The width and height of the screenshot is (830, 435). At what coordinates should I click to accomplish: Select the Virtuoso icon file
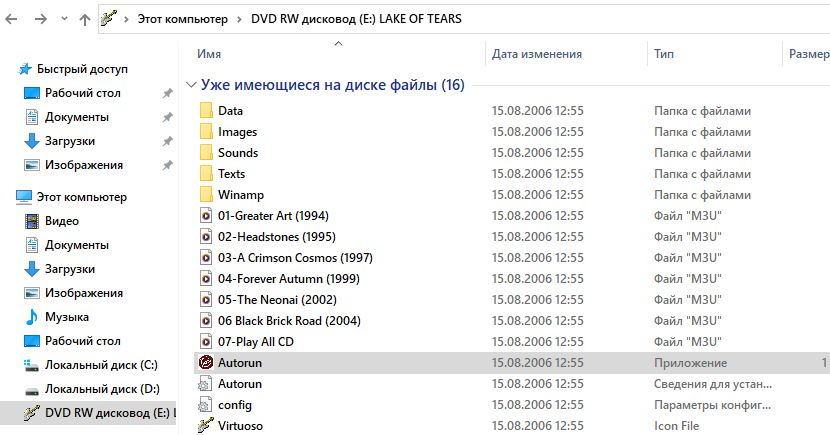(205, 425)
